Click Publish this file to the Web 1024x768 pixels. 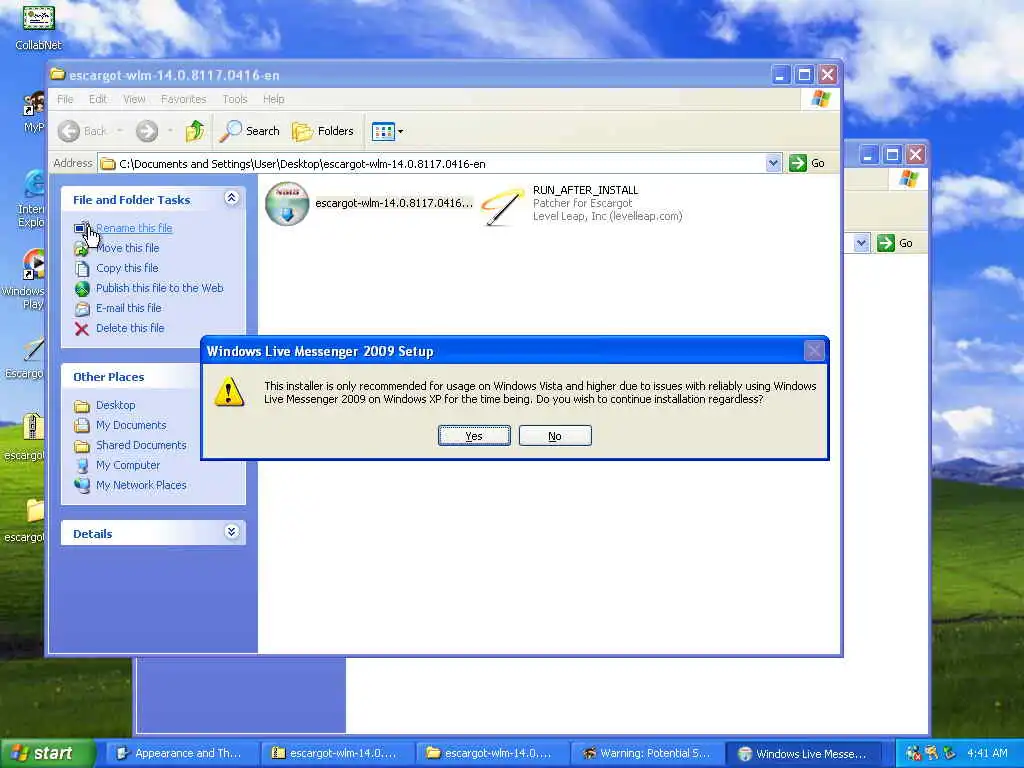click(x=159, y=288)
